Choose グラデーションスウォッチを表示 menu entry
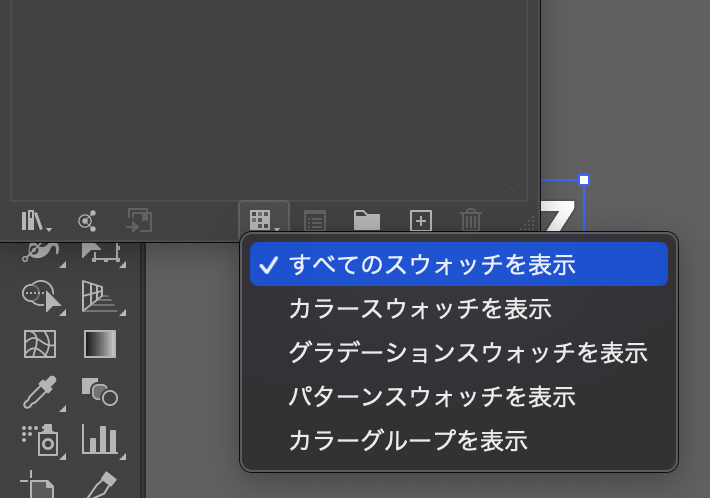The image size is (710, 498). tap(459, 353)
